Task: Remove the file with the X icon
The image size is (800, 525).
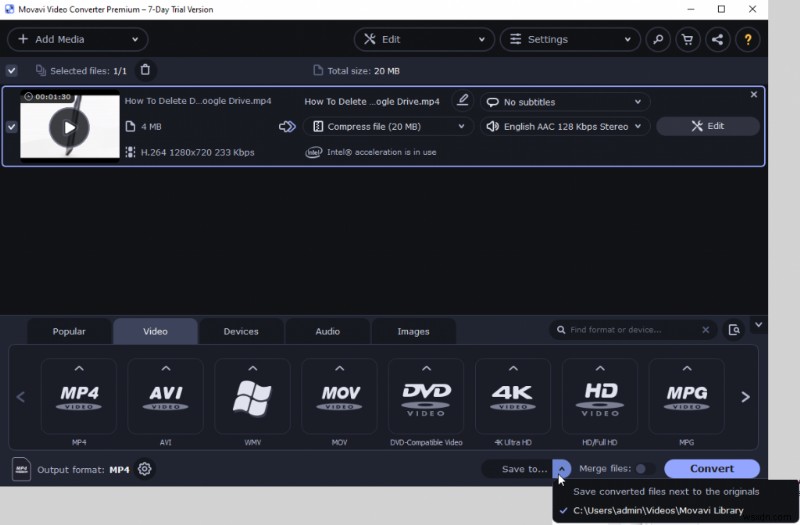Action: [754, 94]
